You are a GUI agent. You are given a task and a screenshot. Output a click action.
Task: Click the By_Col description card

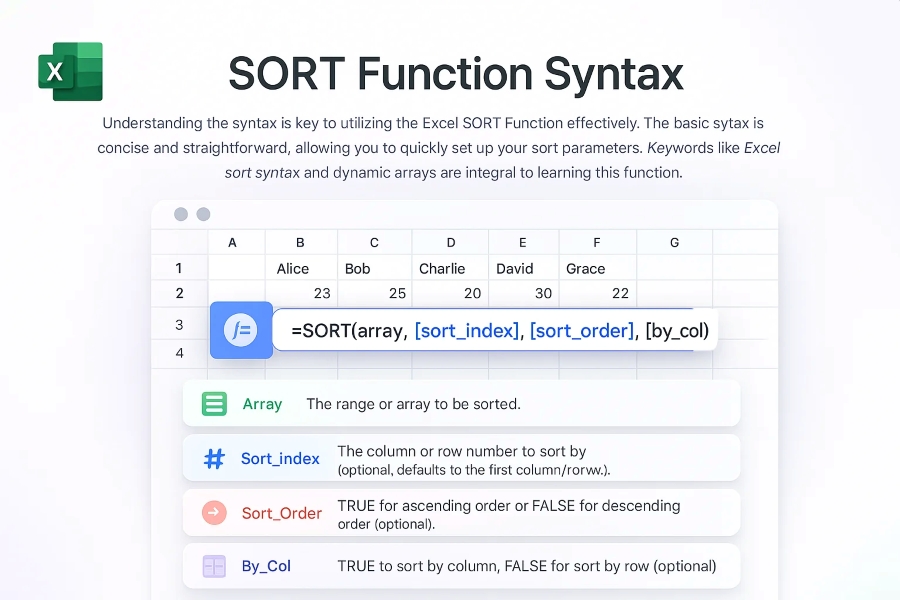[526, 566]
